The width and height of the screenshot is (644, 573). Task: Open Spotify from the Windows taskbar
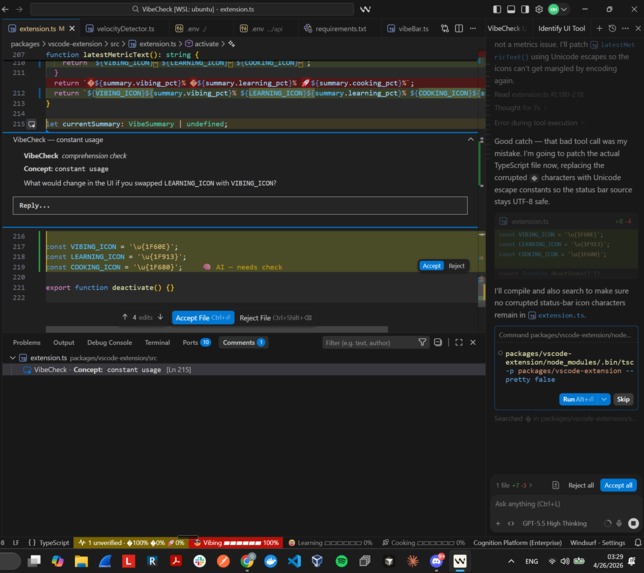coord(341,561)
